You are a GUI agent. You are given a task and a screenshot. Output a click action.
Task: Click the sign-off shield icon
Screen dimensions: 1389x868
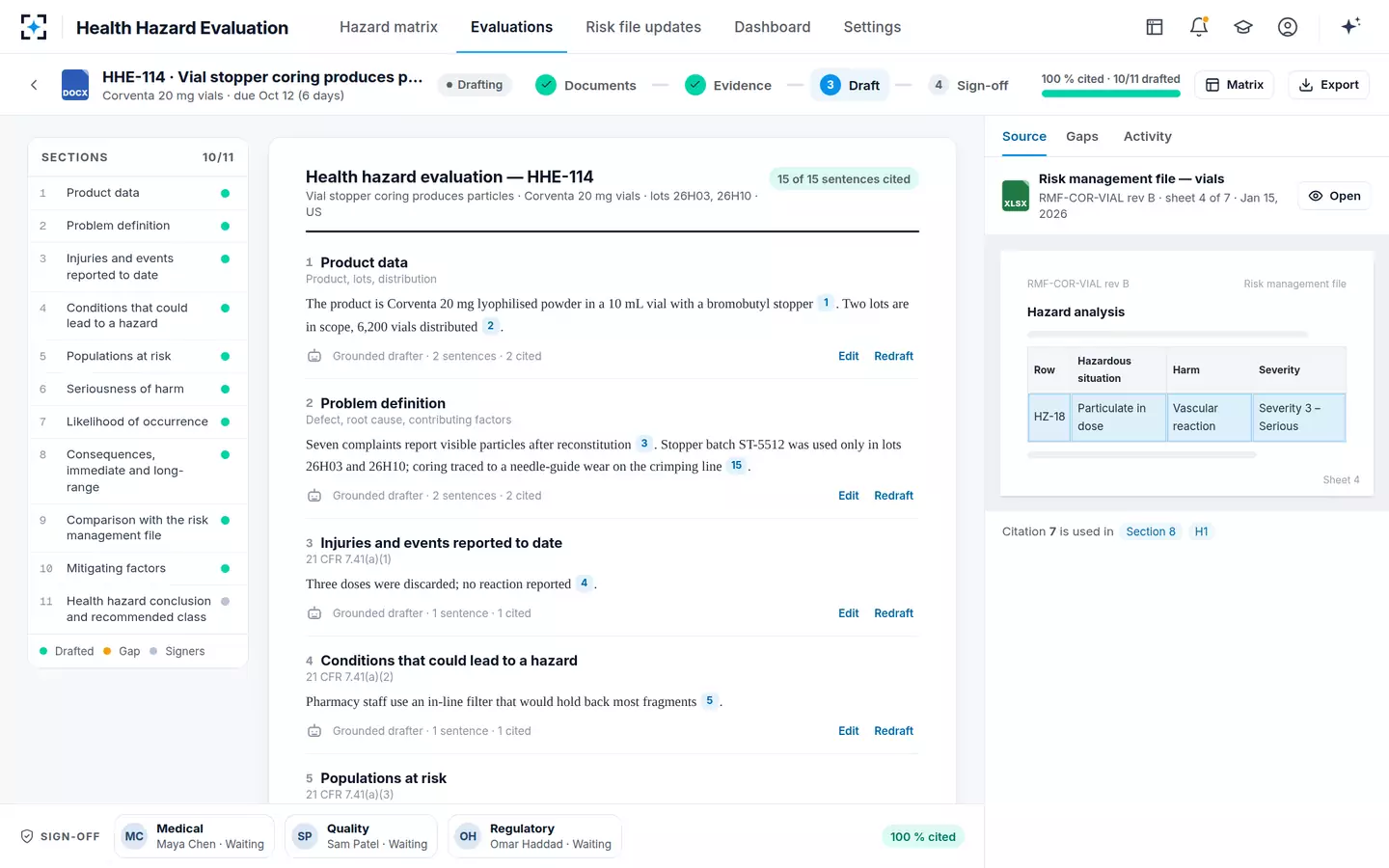pyautogui.click(x=27, y=836)
